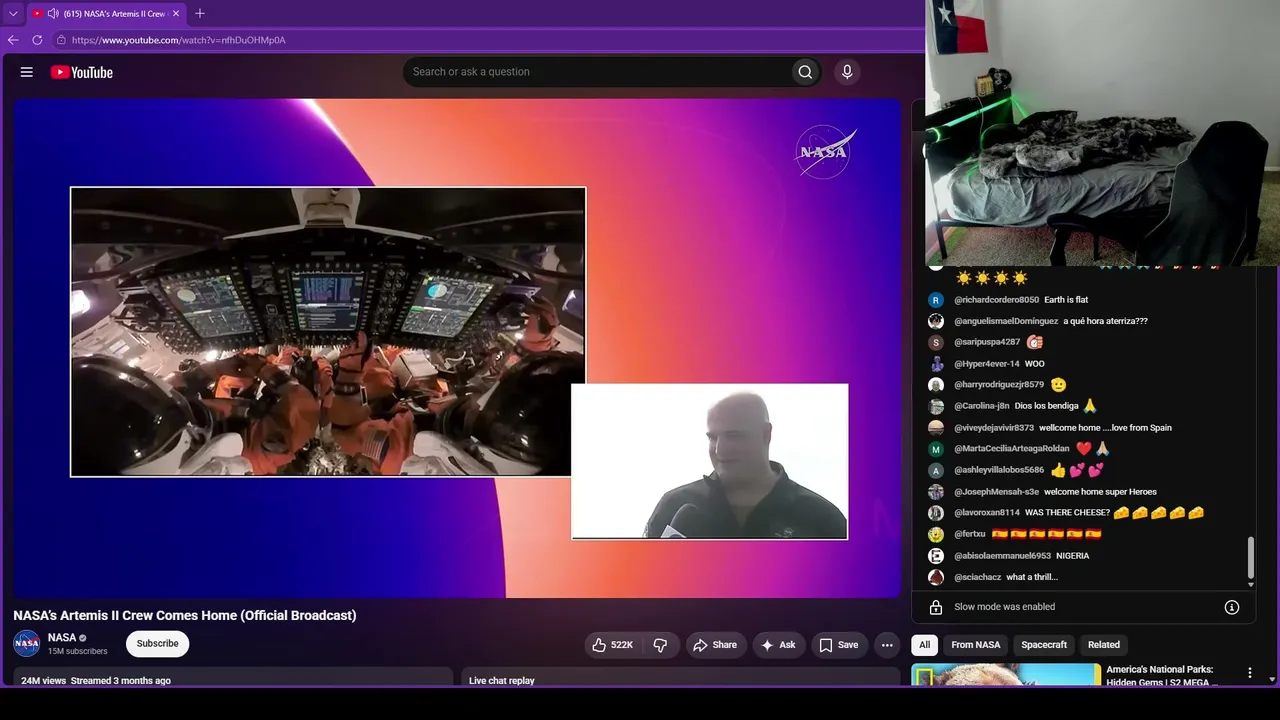Select the From NASA filter chip
Screen dimensions: 1280x720
point(976,645)
